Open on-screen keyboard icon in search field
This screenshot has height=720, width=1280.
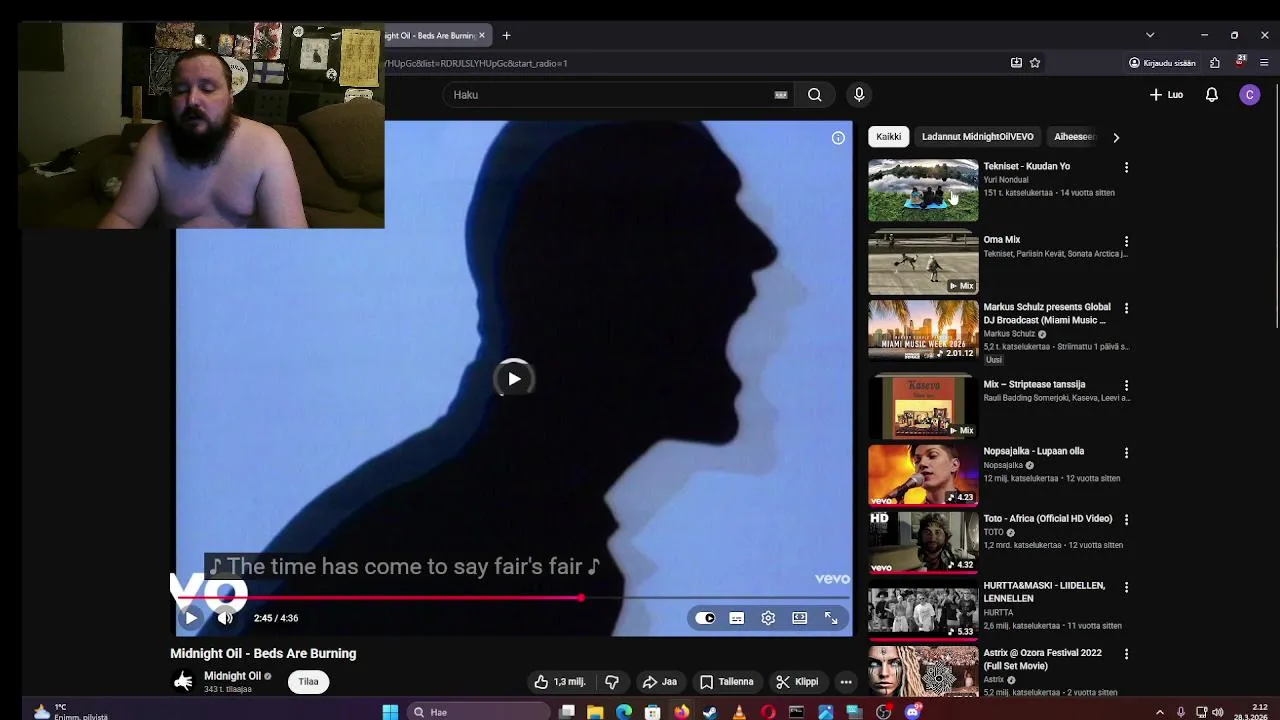point(781,95)
